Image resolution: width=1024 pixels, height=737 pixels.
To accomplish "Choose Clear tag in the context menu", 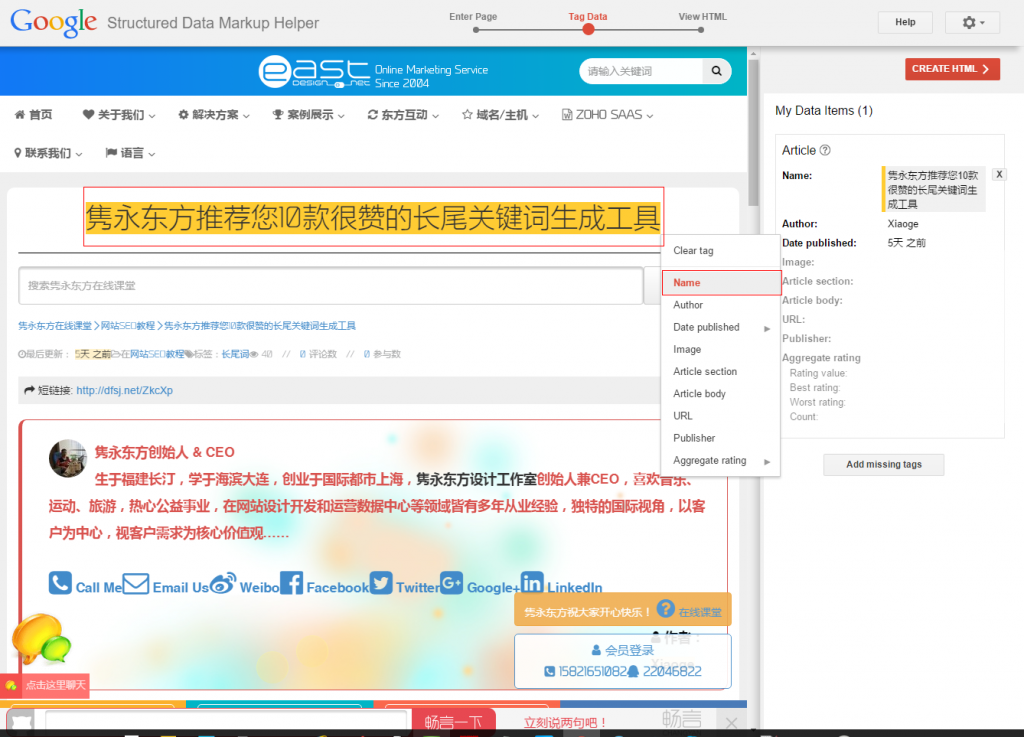I will pos(693,251).
